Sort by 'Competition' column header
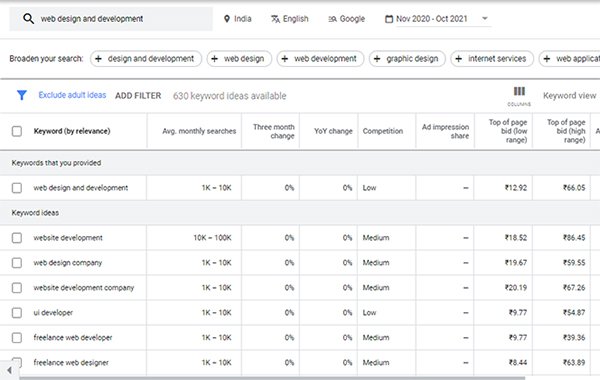The height and width of the screenshot is (380, 600). coord(383,131)
